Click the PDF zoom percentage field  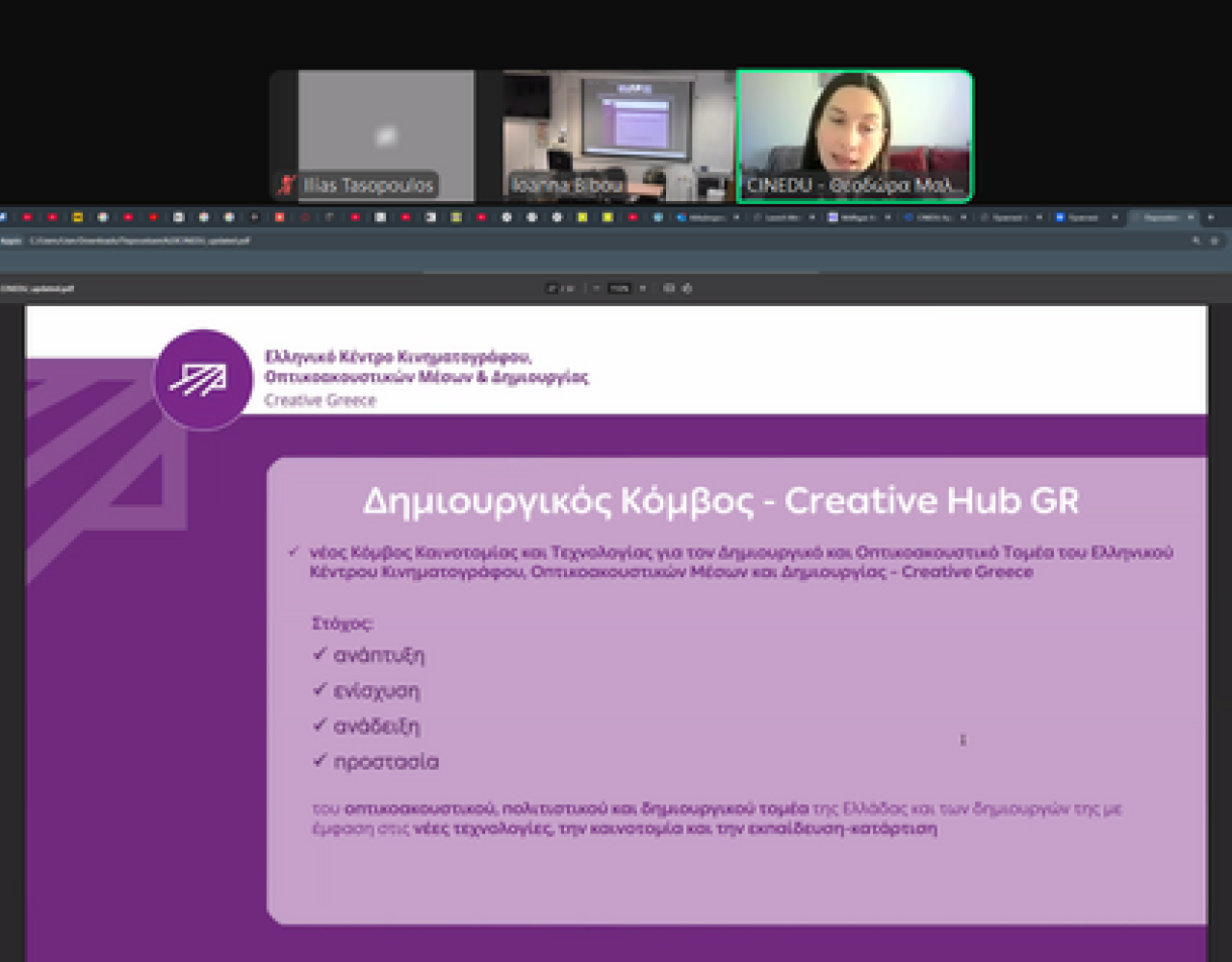[619, 289]
